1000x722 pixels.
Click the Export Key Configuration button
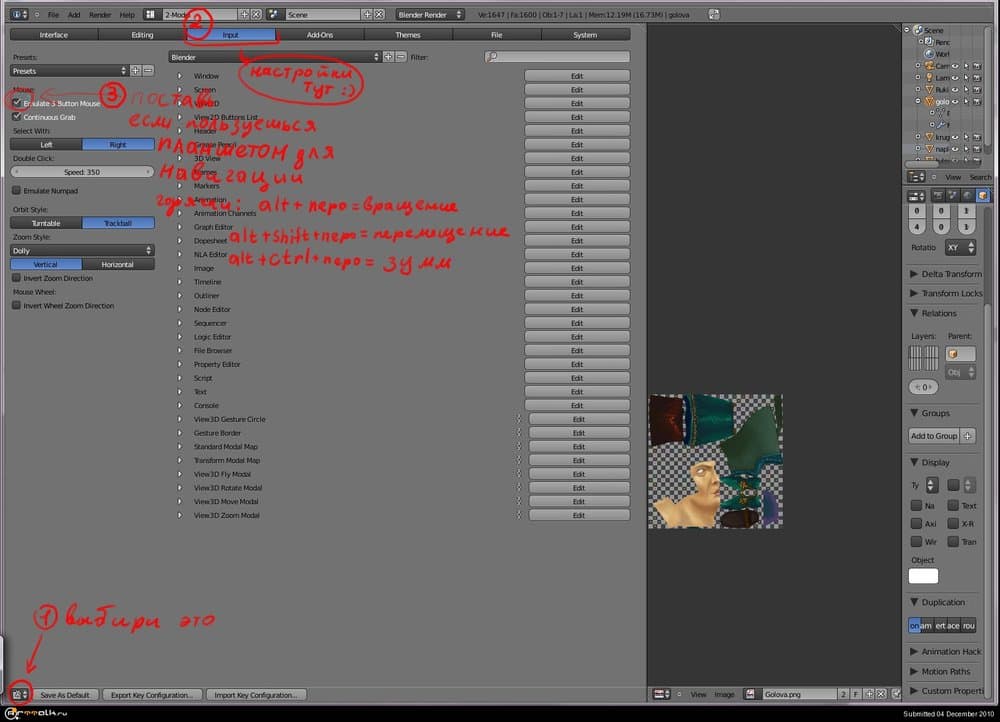154,694
